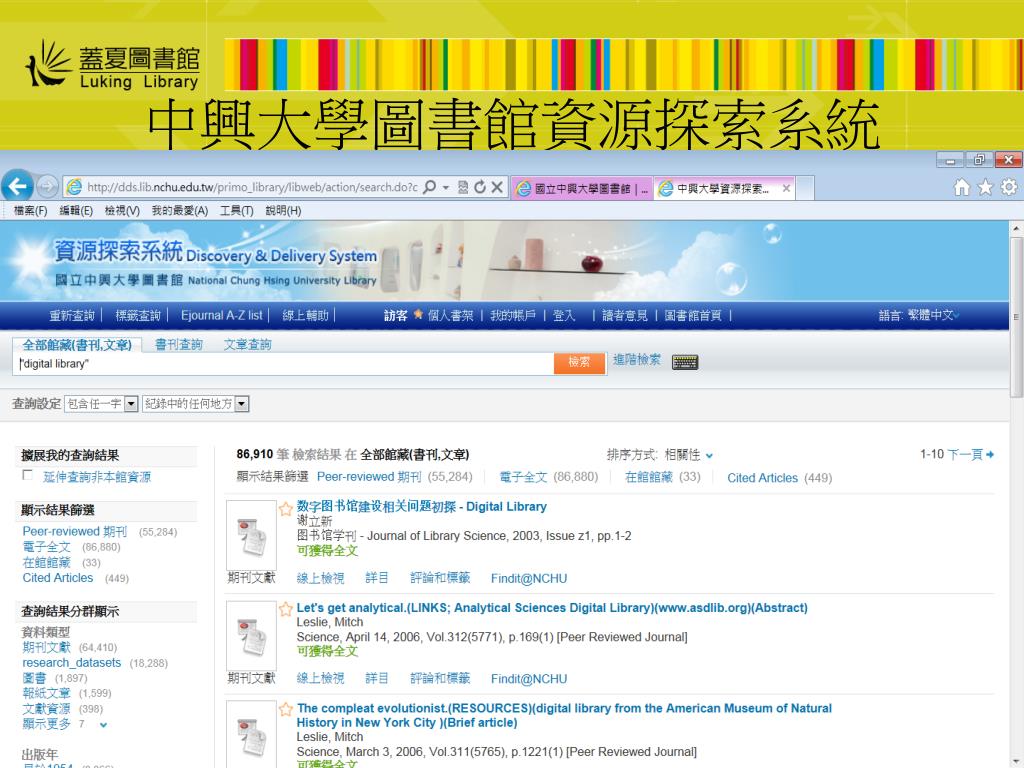Open the 編輯(E) menu
This screenshot has height=768, width=1024.
point(76,210)
